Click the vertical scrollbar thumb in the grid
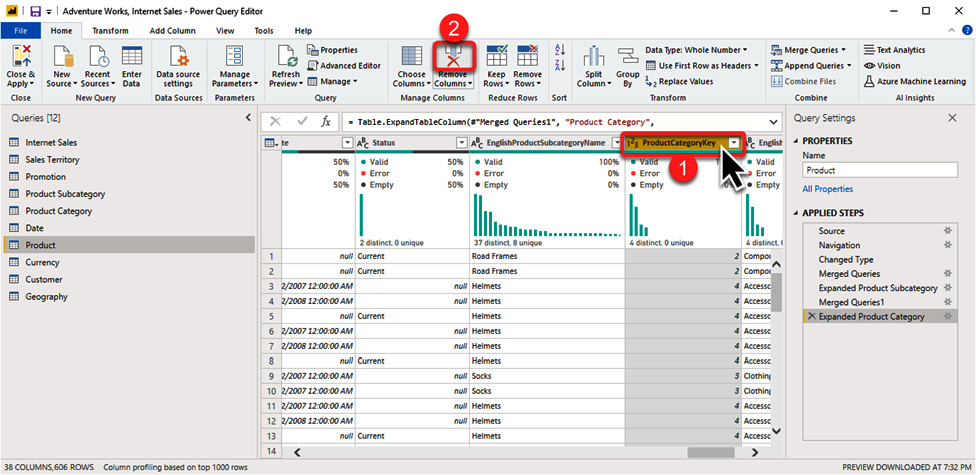This screenshot has width=976, height=475. tap(776, 292)
